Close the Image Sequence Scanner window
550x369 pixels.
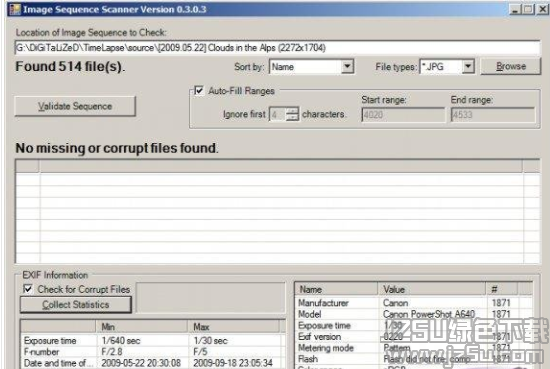coord(542,9)
